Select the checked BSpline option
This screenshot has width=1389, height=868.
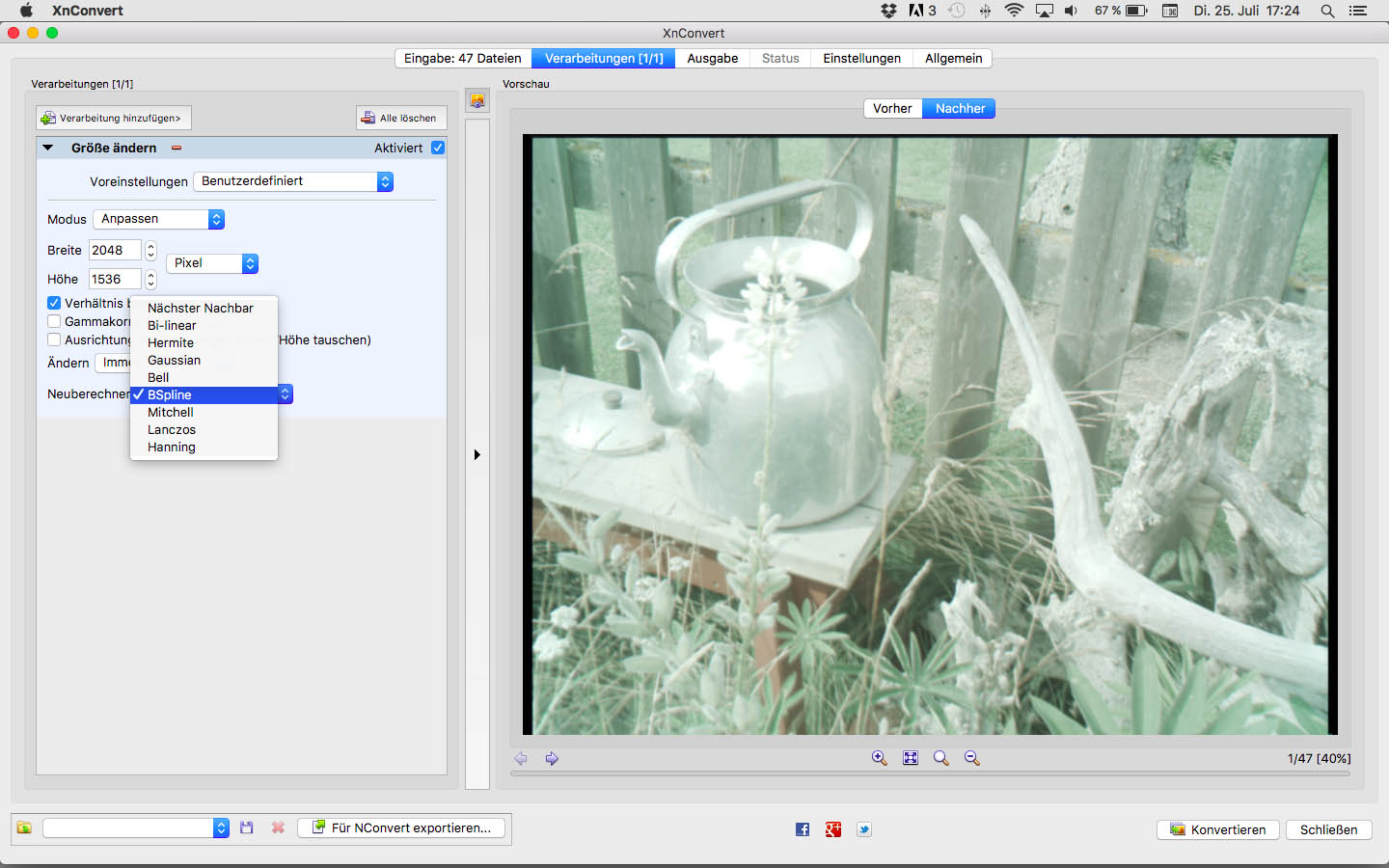(x=204, y=394)
